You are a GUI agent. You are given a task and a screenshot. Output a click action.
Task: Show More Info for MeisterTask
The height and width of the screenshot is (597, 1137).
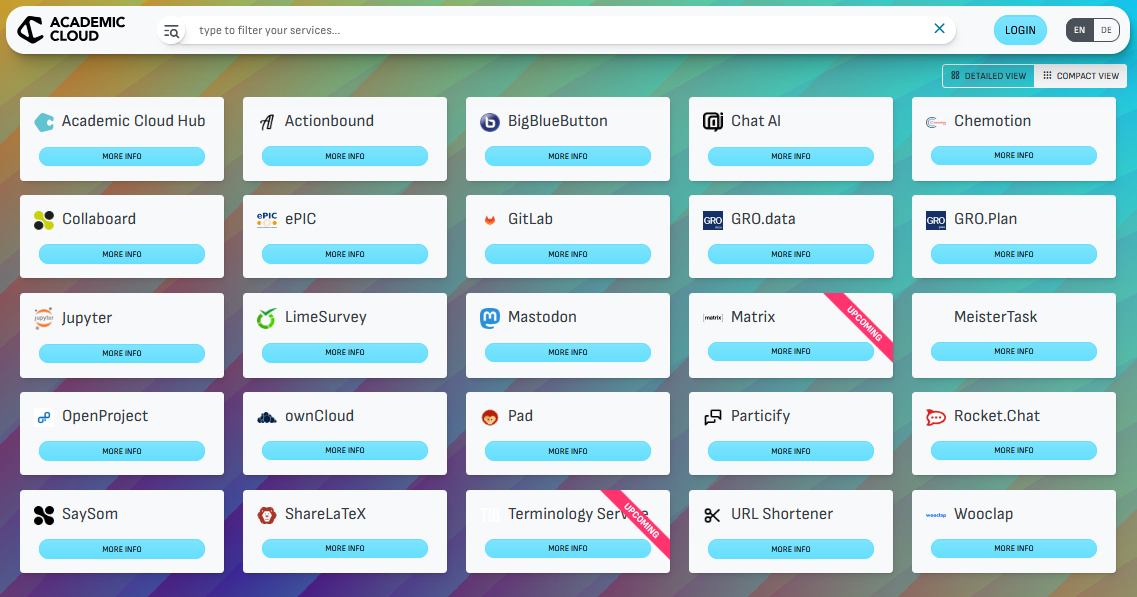click(1014, 351)
